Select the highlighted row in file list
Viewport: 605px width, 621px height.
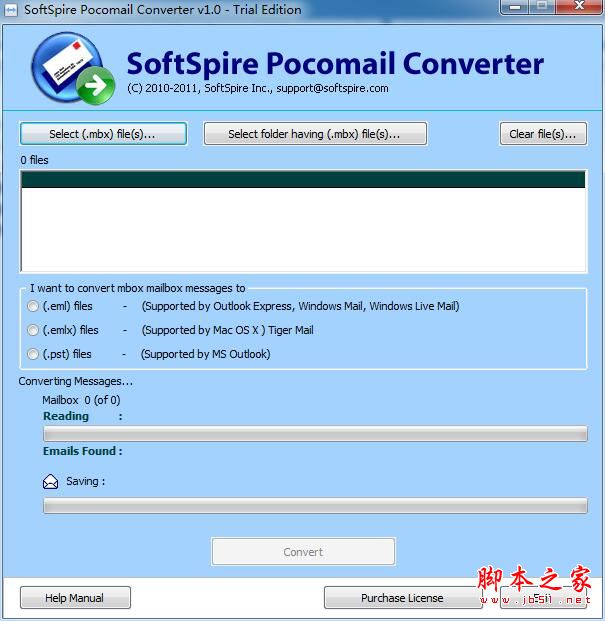302,180
